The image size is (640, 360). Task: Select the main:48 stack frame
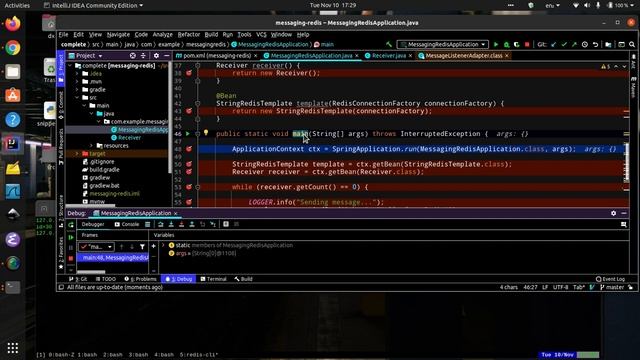113,258
